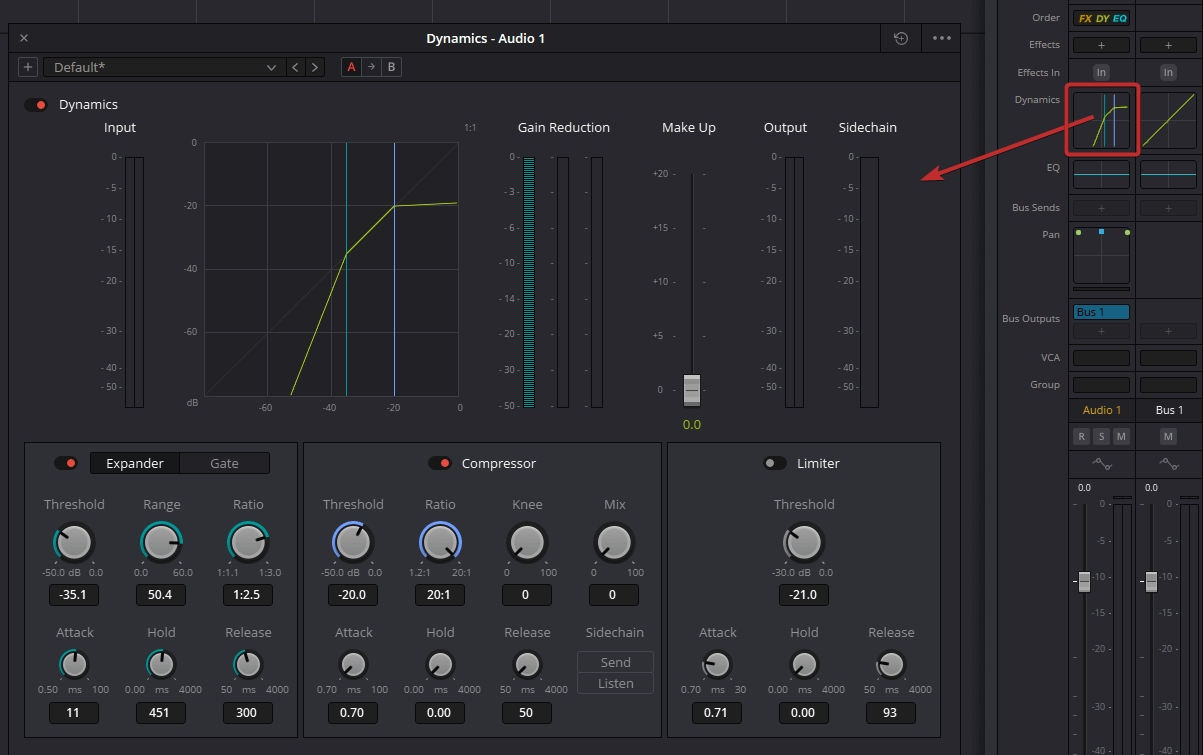Open the Audio 1 pan control

[1101, 255]
